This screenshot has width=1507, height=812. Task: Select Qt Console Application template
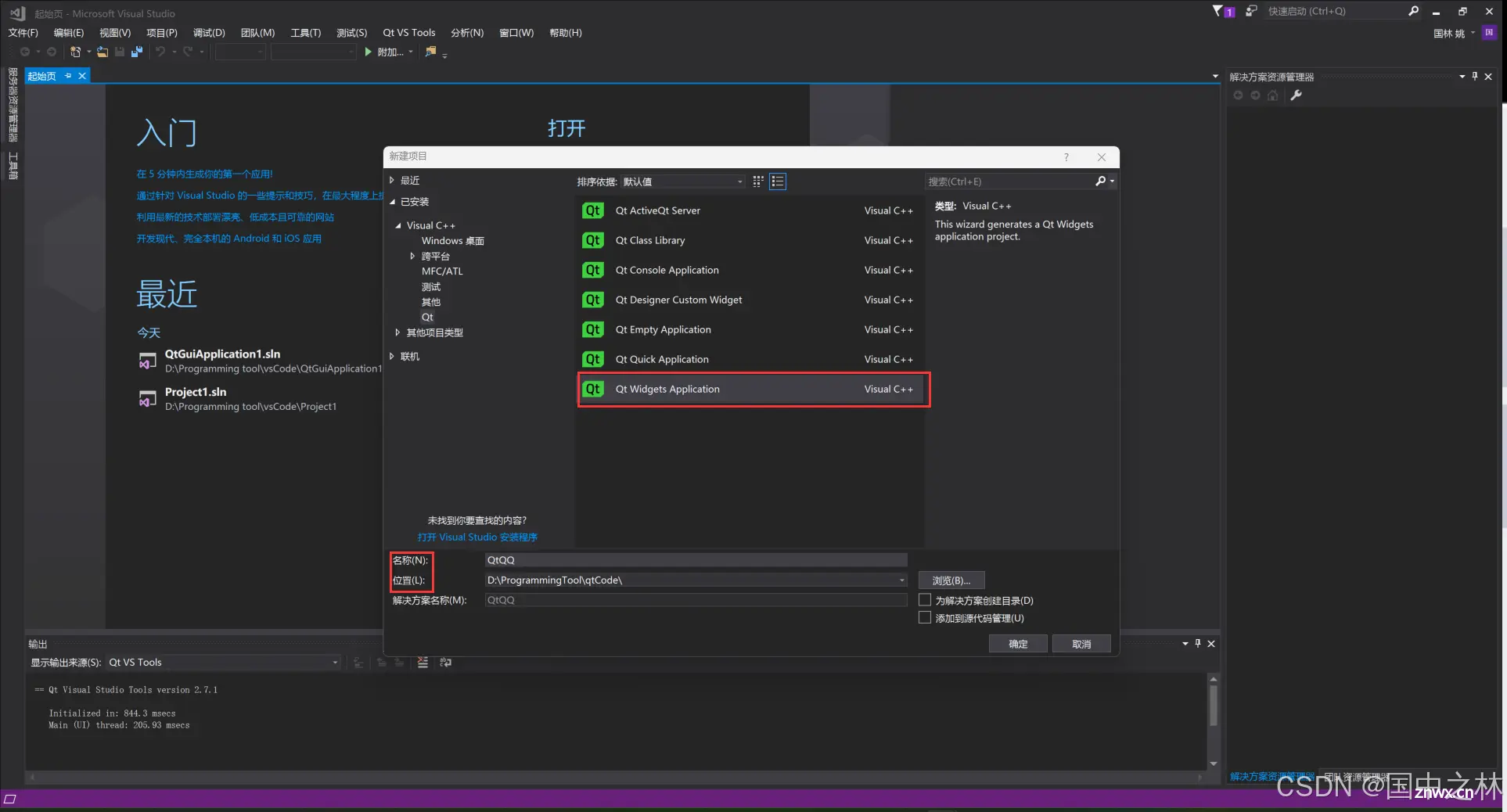[x=750, y=271]
